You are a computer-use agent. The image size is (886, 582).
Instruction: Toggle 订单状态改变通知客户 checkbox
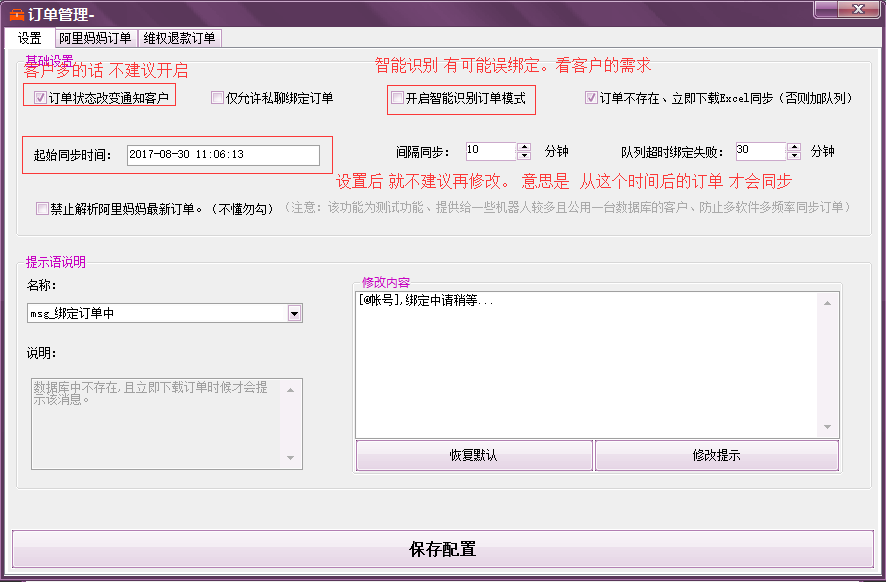click(x=41, y=98)
